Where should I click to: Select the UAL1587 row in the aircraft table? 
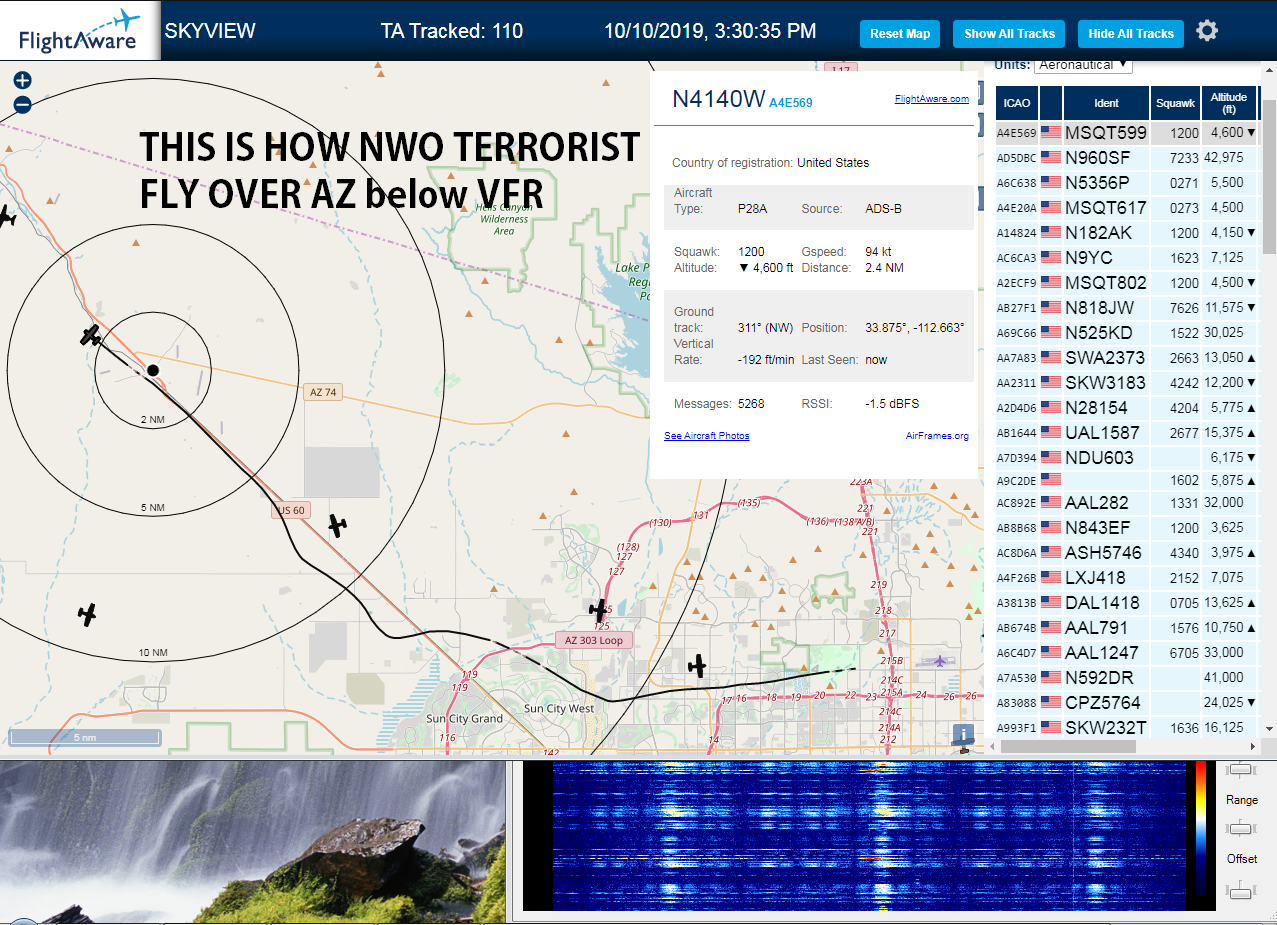click(x=1126, y=432)
